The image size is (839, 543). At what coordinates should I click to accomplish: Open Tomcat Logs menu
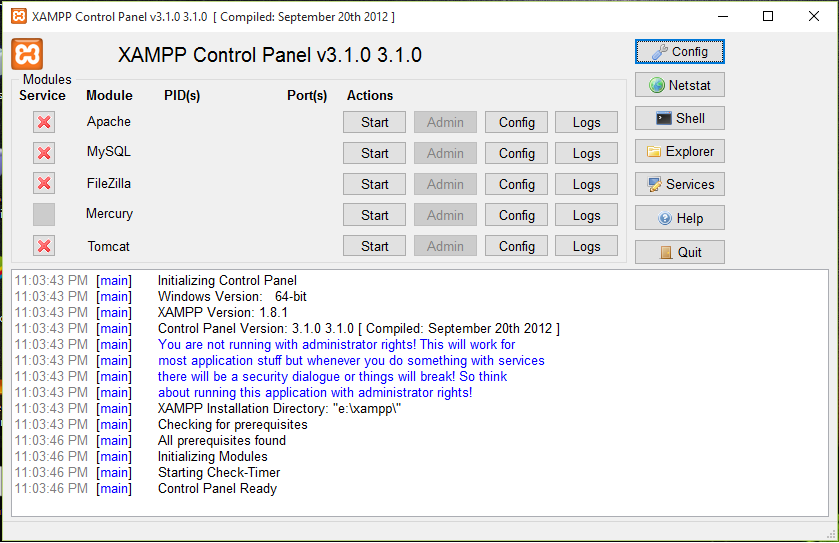pyautogui.click(x=586, y=246)
